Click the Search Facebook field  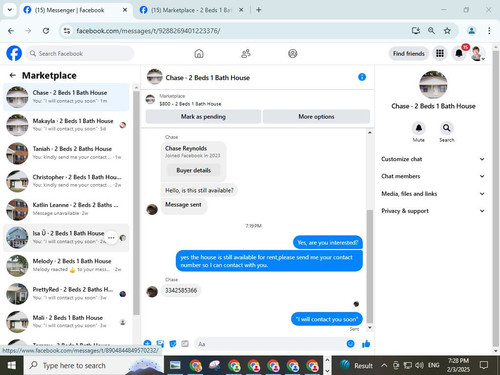tap(79, 53)
